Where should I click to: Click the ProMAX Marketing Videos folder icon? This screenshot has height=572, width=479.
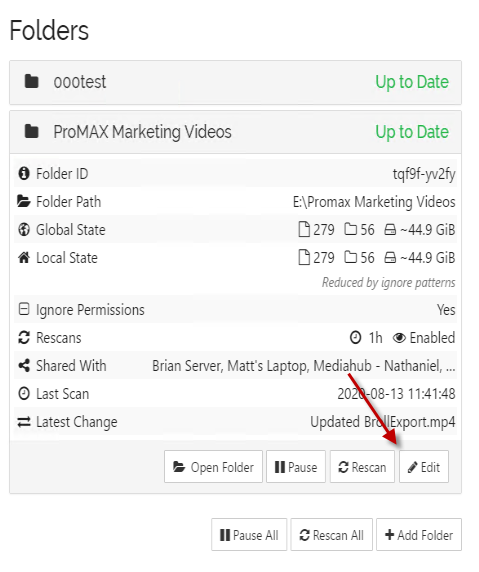31,131
